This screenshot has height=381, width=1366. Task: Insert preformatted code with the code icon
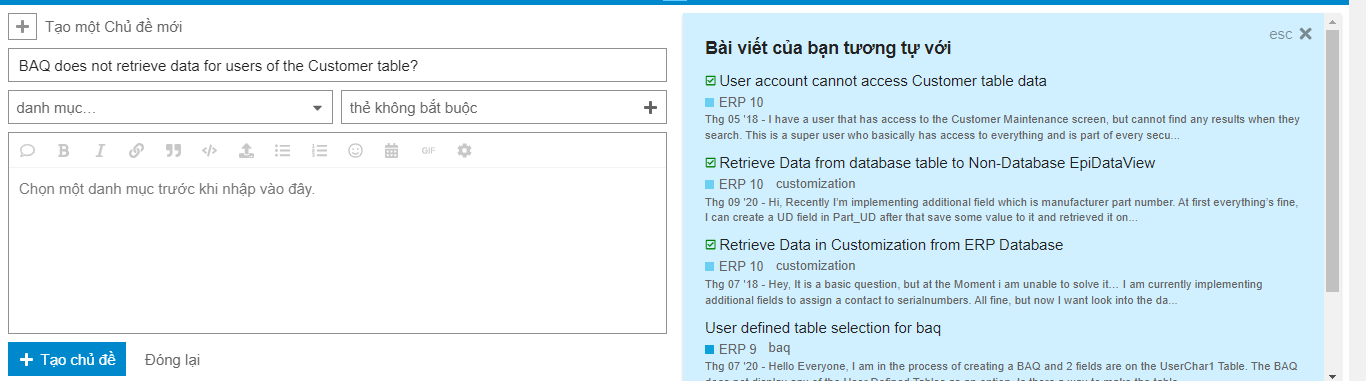(209, 151)
